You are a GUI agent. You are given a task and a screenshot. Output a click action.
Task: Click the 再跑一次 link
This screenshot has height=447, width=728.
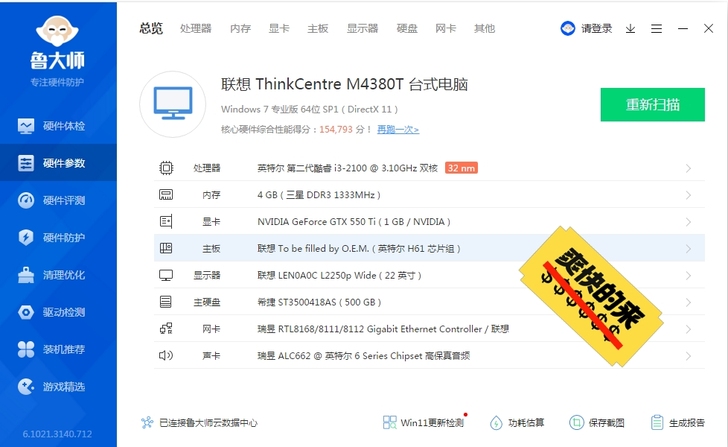(x=398, y=130)
